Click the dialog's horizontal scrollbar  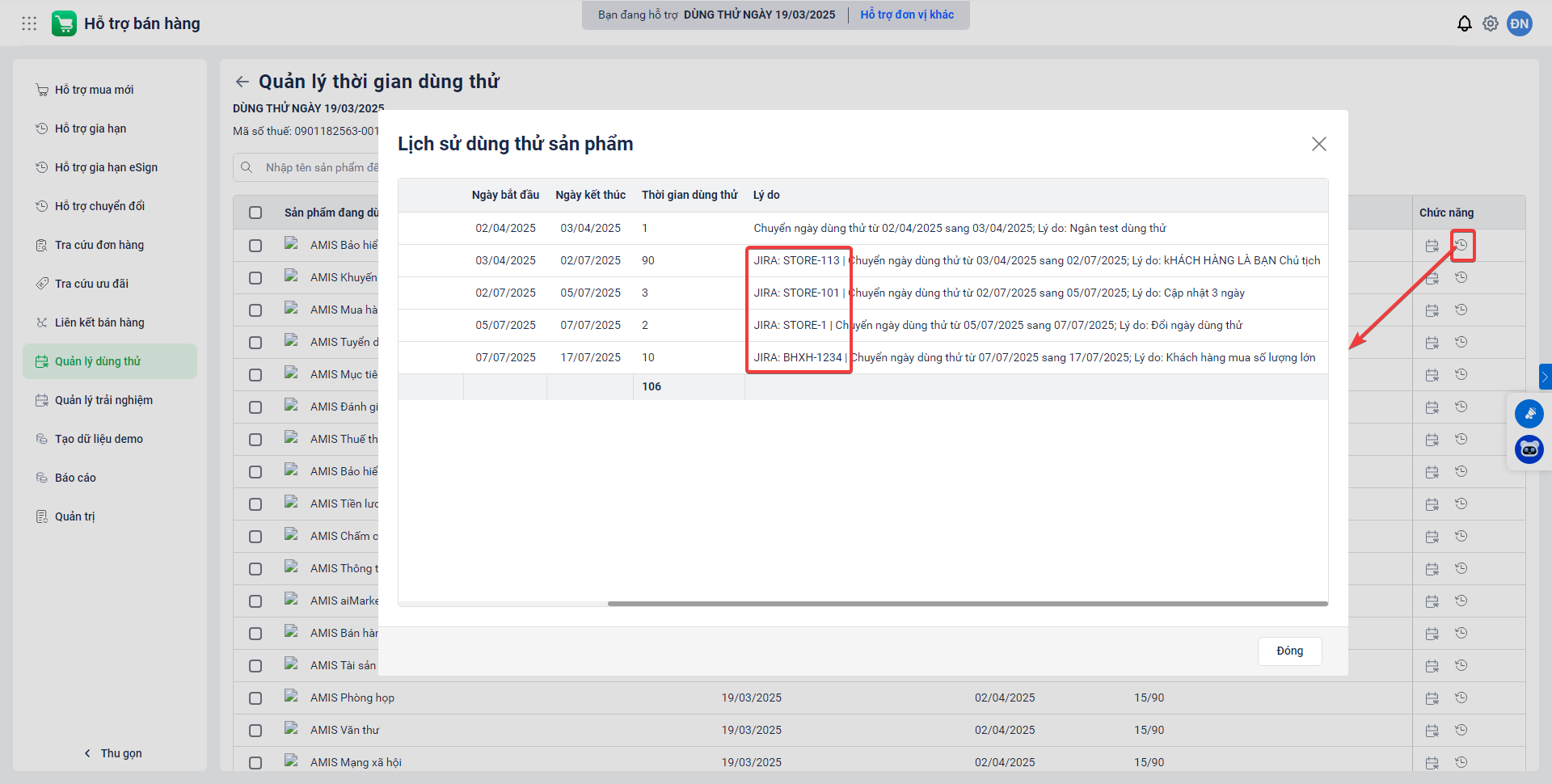pyautogui.click(x=968, y=604)
